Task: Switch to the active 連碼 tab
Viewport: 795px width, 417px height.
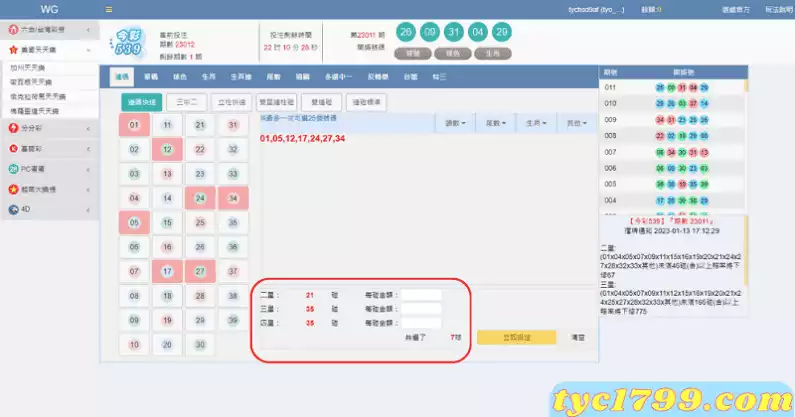Action: coord(122,77)
